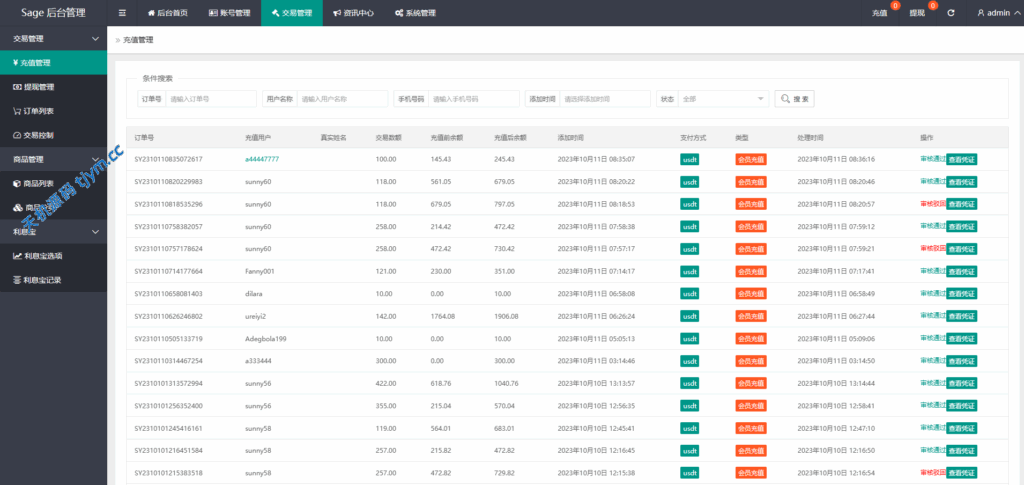Switch to the 账号管理 top tab
This screenshot has height=485, width=1024.
tap(229, 13)
